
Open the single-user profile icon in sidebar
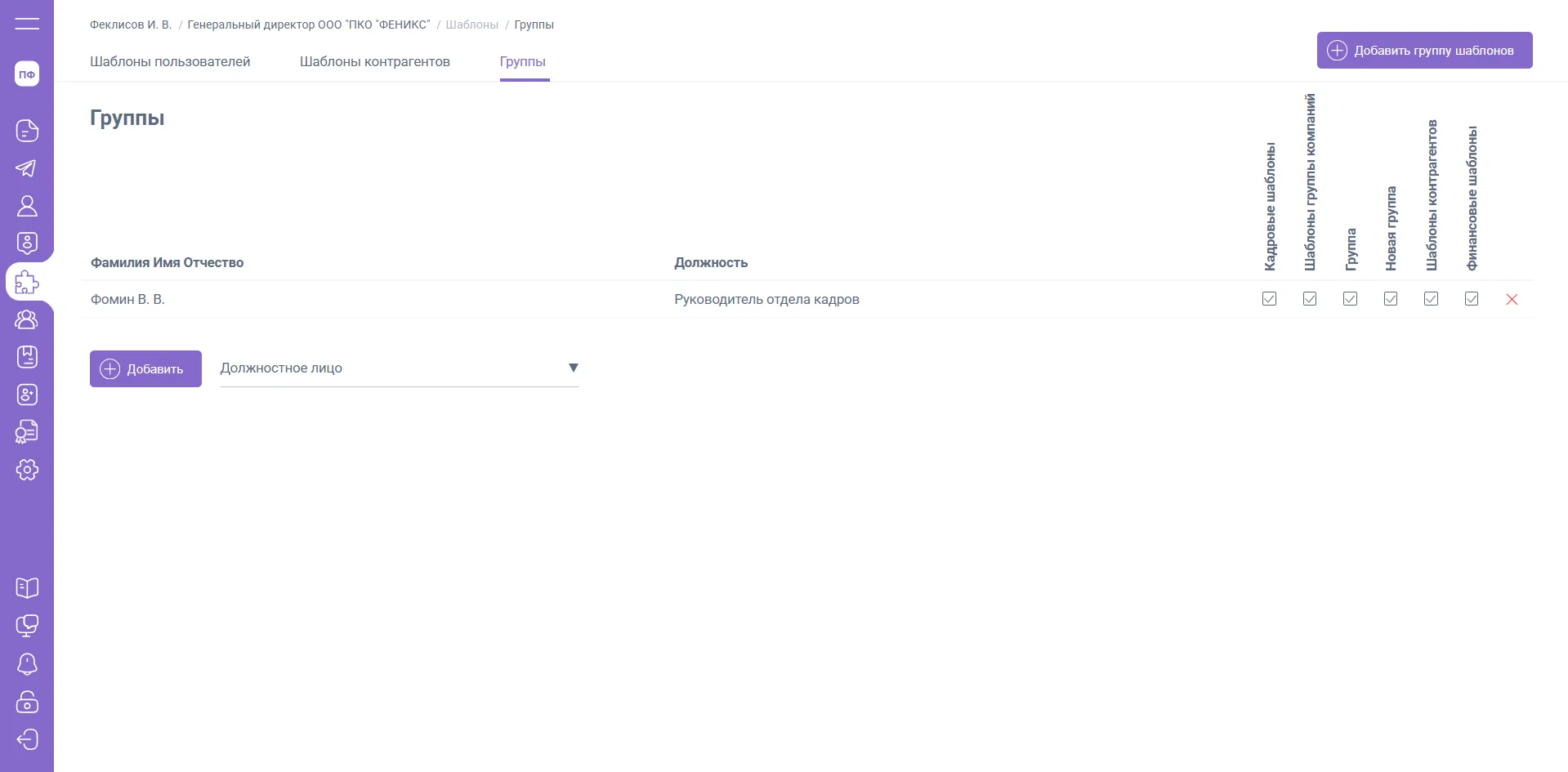(27, 206)
